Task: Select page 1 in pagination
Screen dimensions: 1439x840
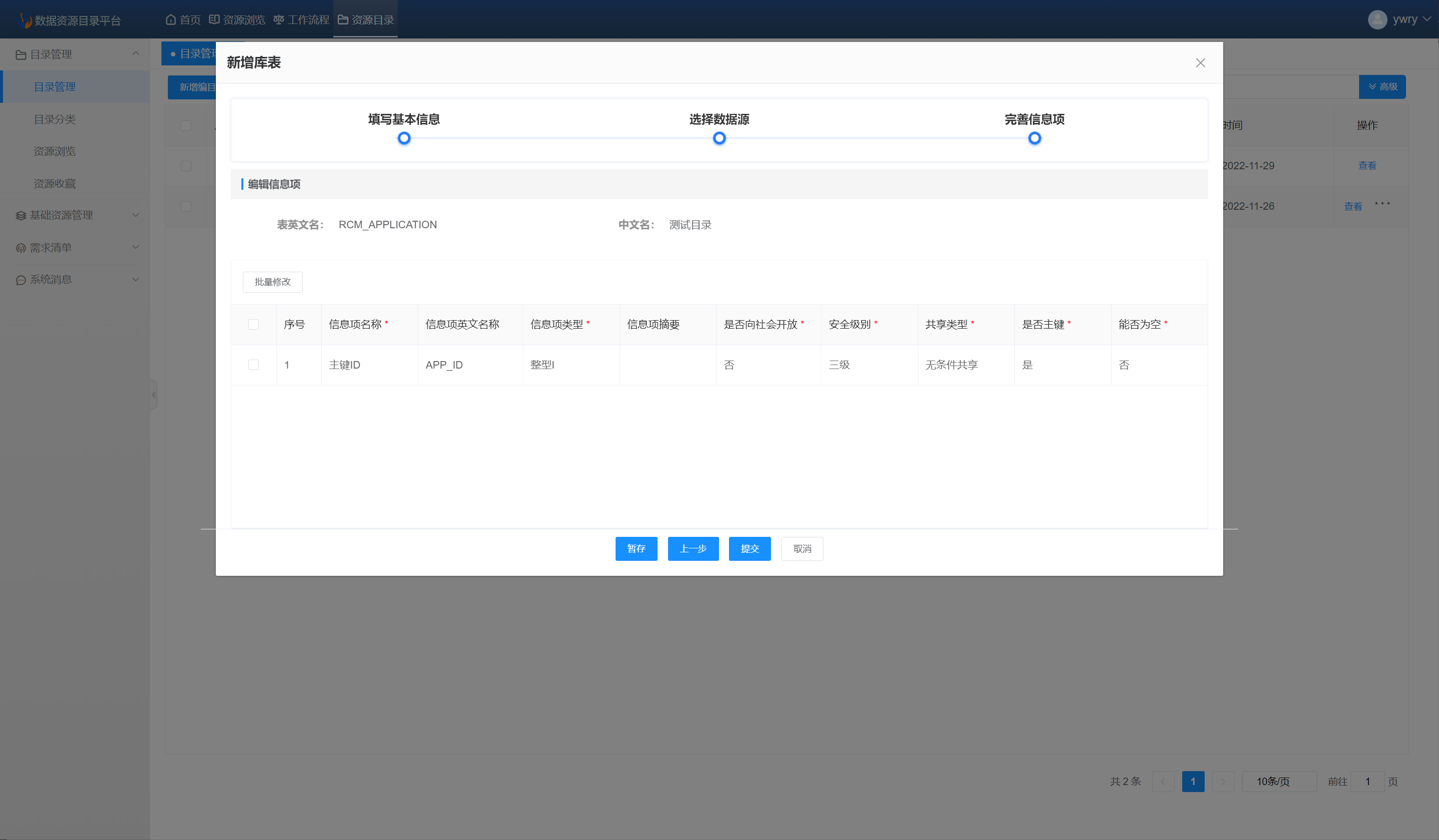Action: 1193,782
